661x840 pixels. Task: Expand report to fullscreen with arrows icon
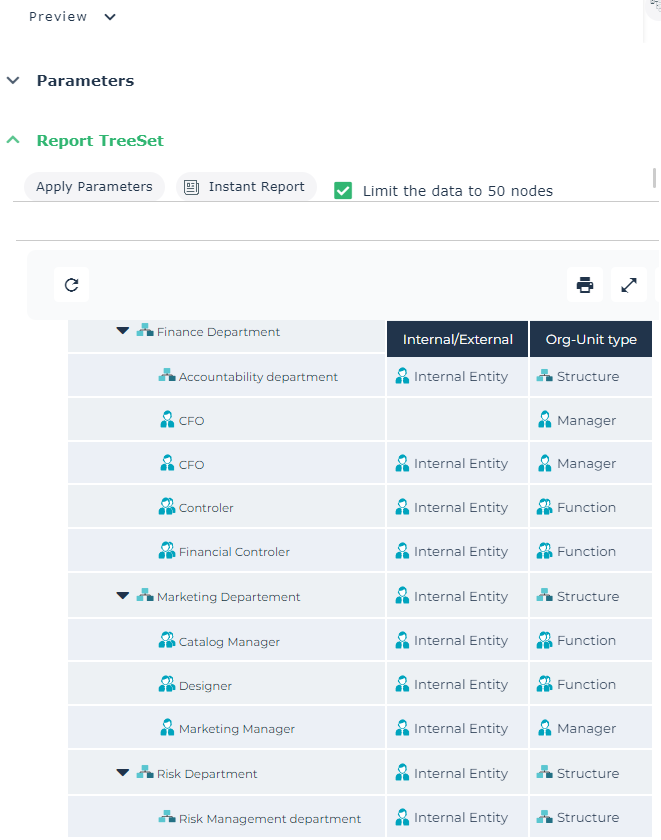pyautogui.click(x=629, y=285)
